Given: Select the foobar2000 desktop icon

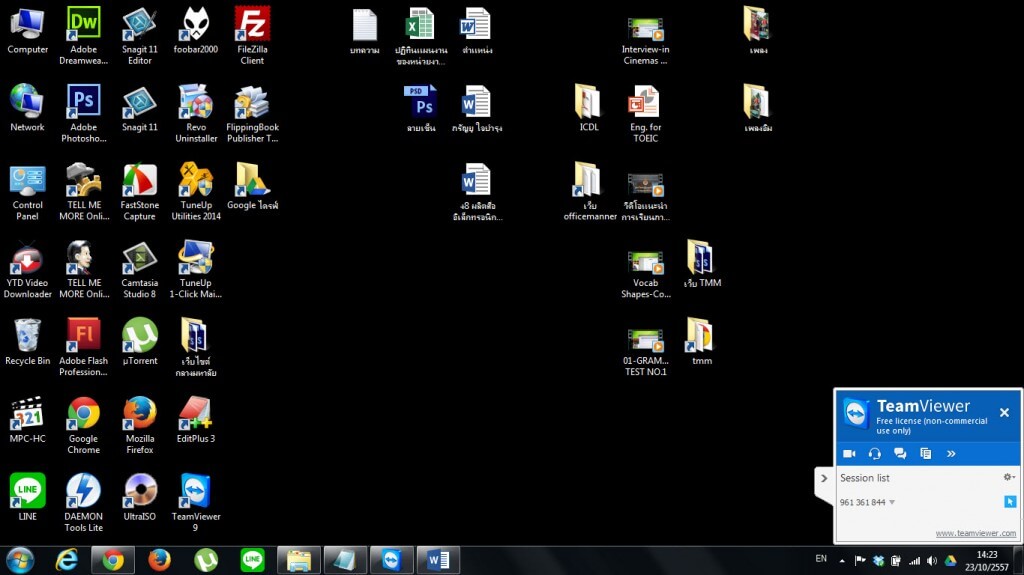Looking at the screenshot, I should tap(196, 31).
